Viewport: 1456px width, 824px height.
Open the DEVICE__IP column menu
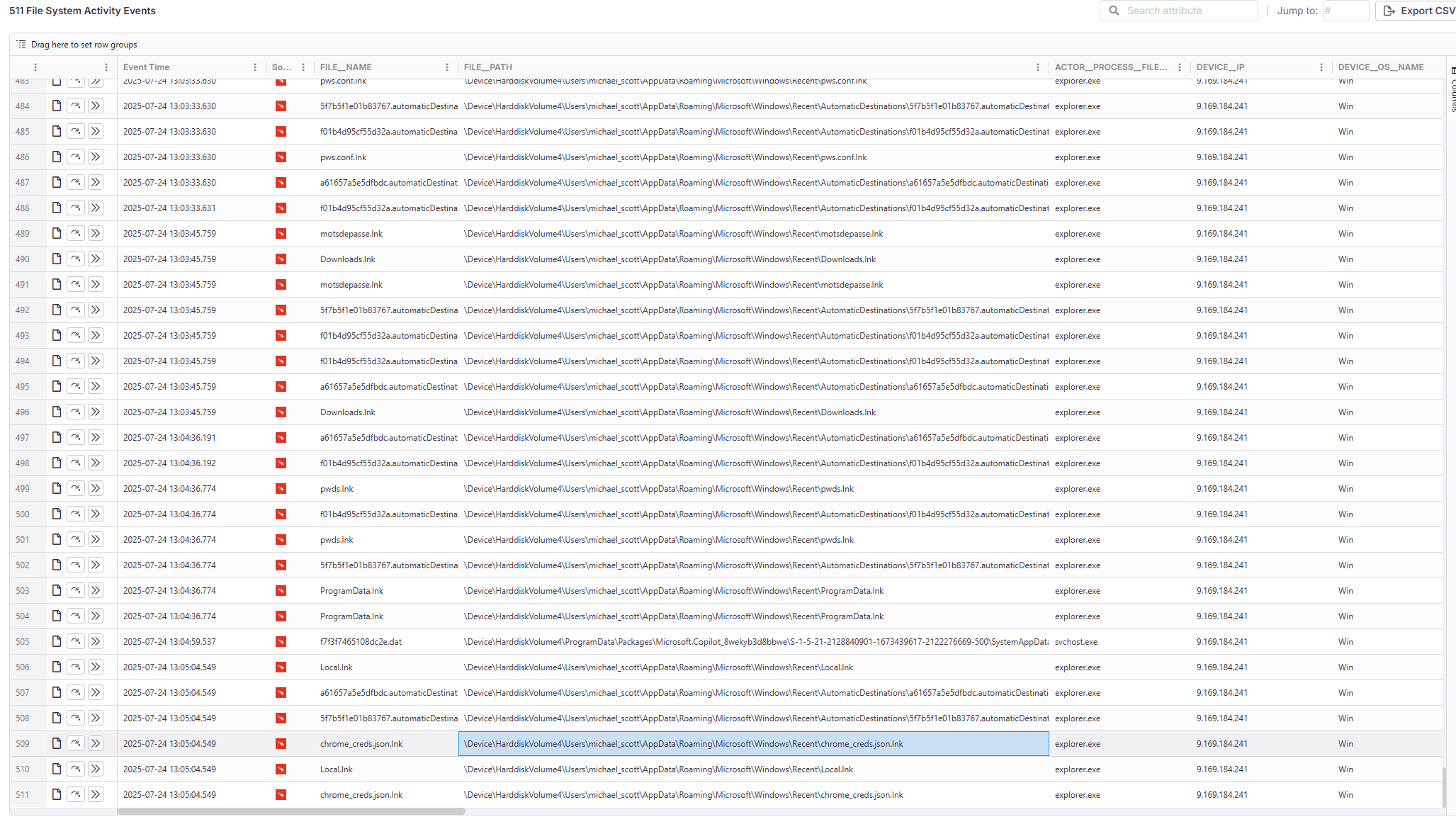point(1321,67)
